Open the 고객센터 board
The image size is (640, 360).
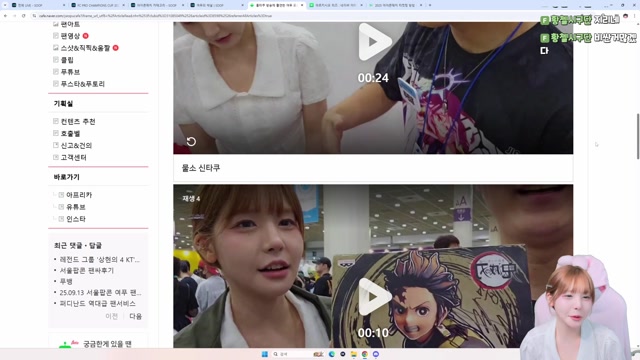73,157
